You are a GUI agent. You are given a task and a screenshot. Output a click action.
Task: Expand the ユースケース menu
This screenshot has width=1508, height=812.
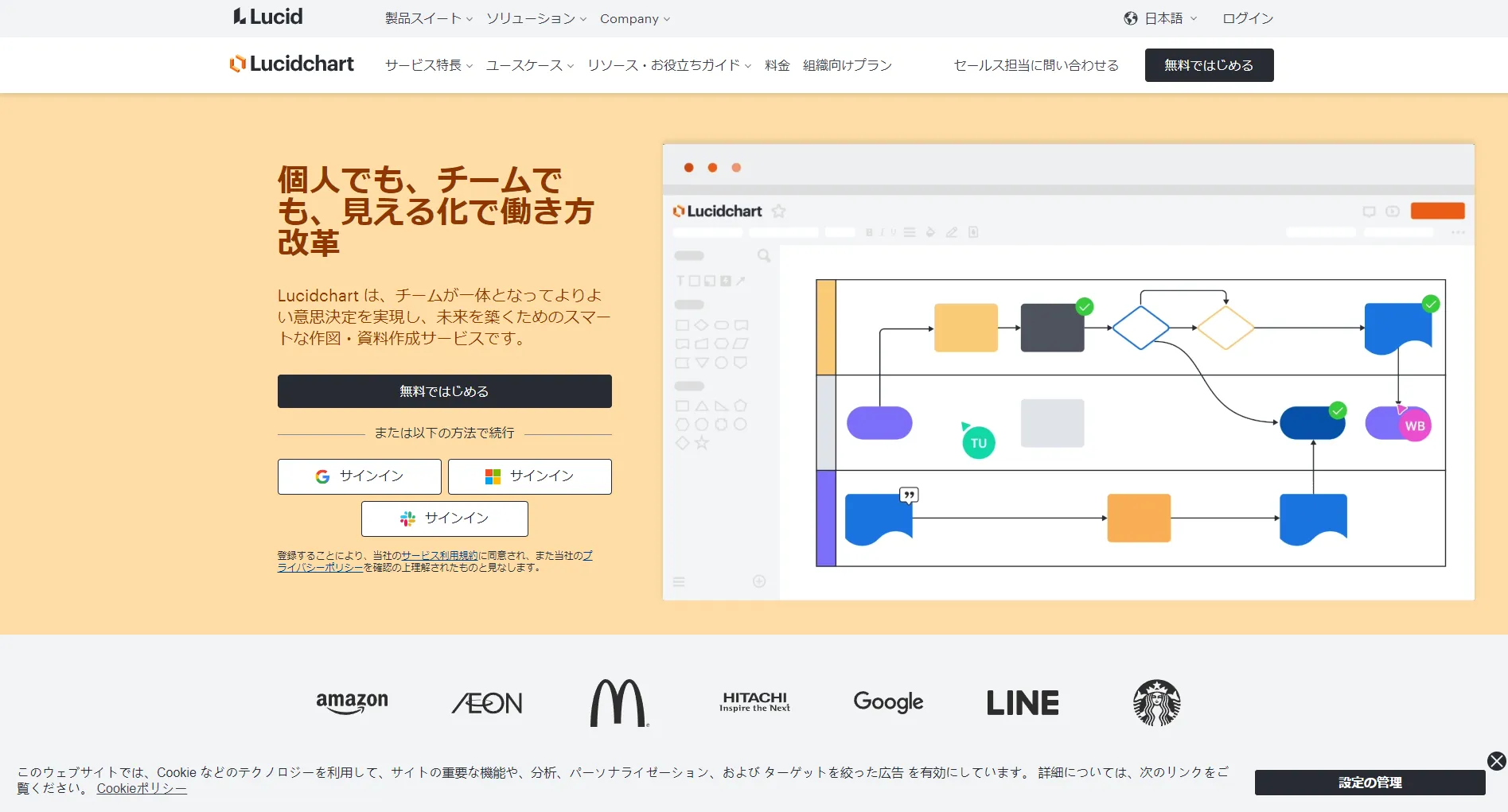[x=530, y=65]
